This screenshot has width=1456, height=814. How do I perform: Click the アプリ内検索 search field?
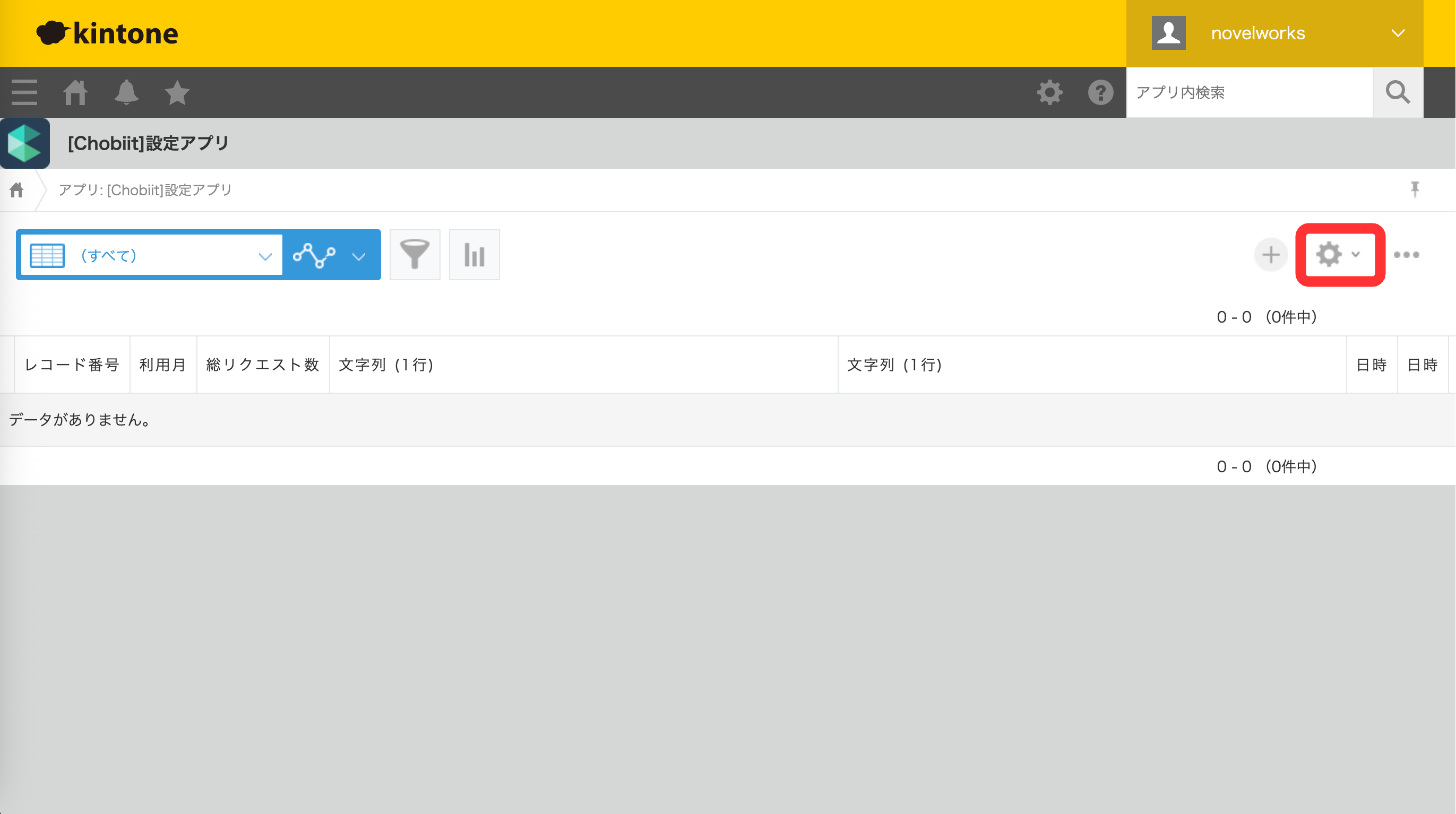1250,93
